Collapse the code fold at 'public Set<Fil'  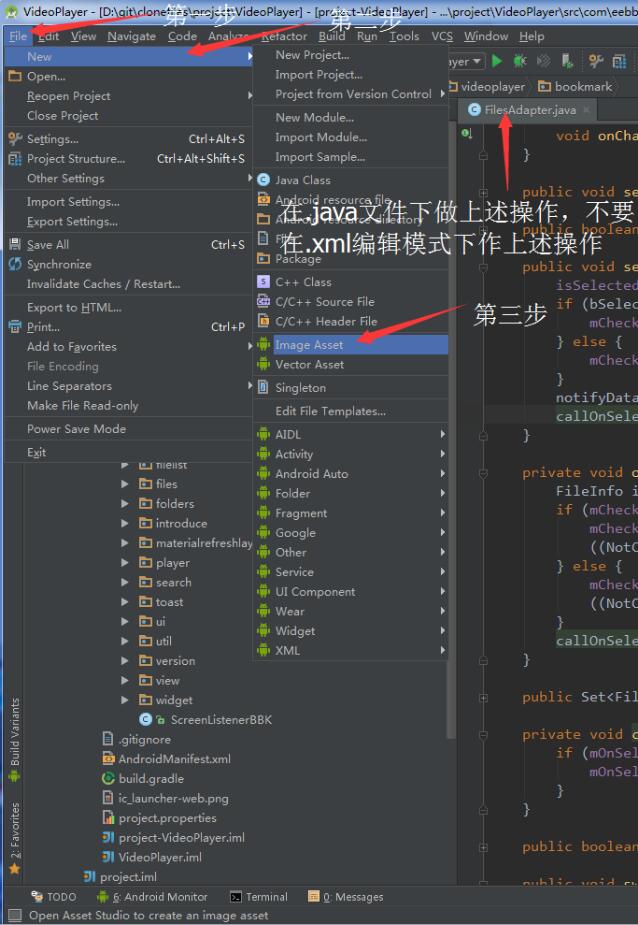483,697
